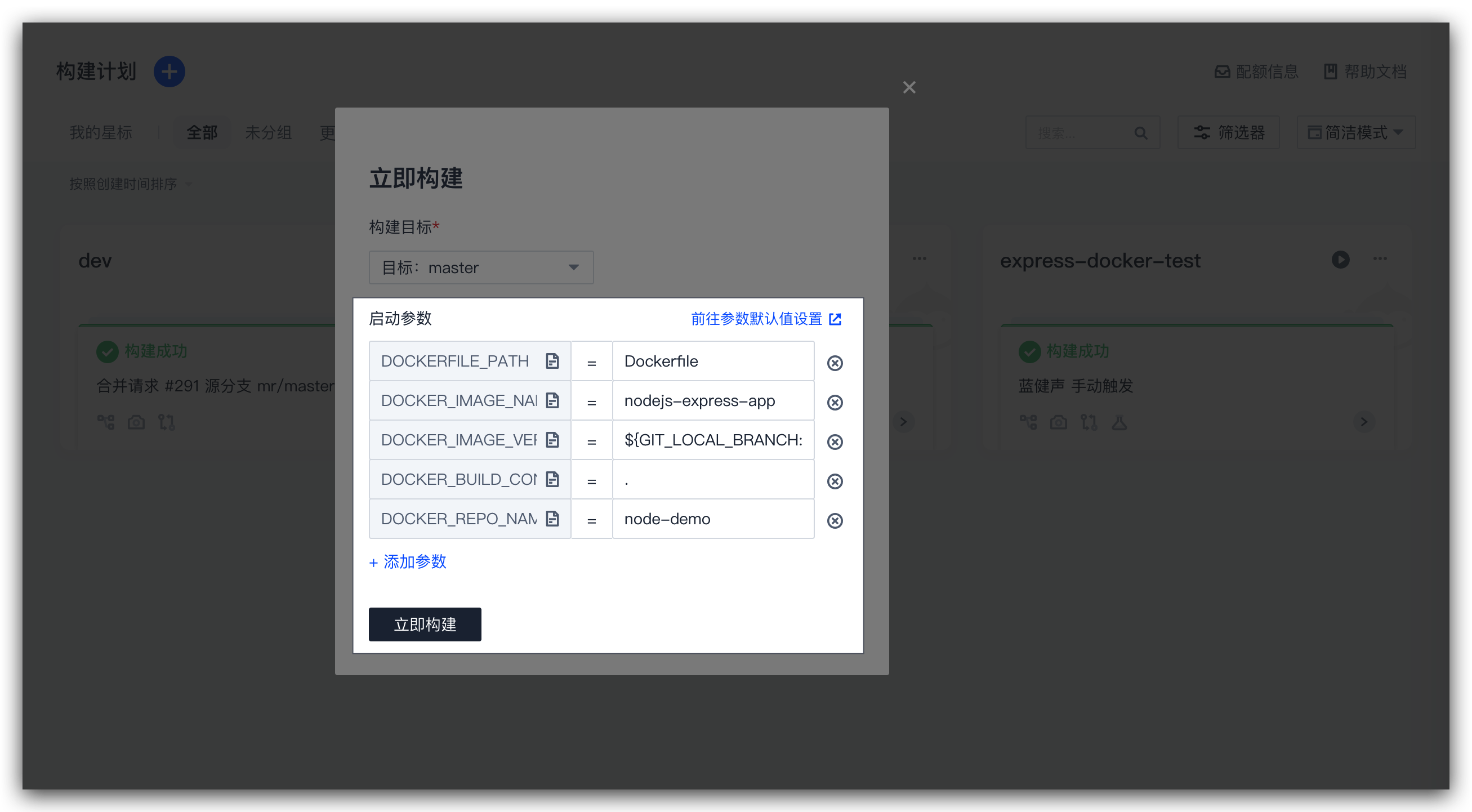Click the DOCKERFILE_PATH name field
Image resolution: width=1472 pixels, height=812 pixels.
pyautogui.click(x=470, y=361)
